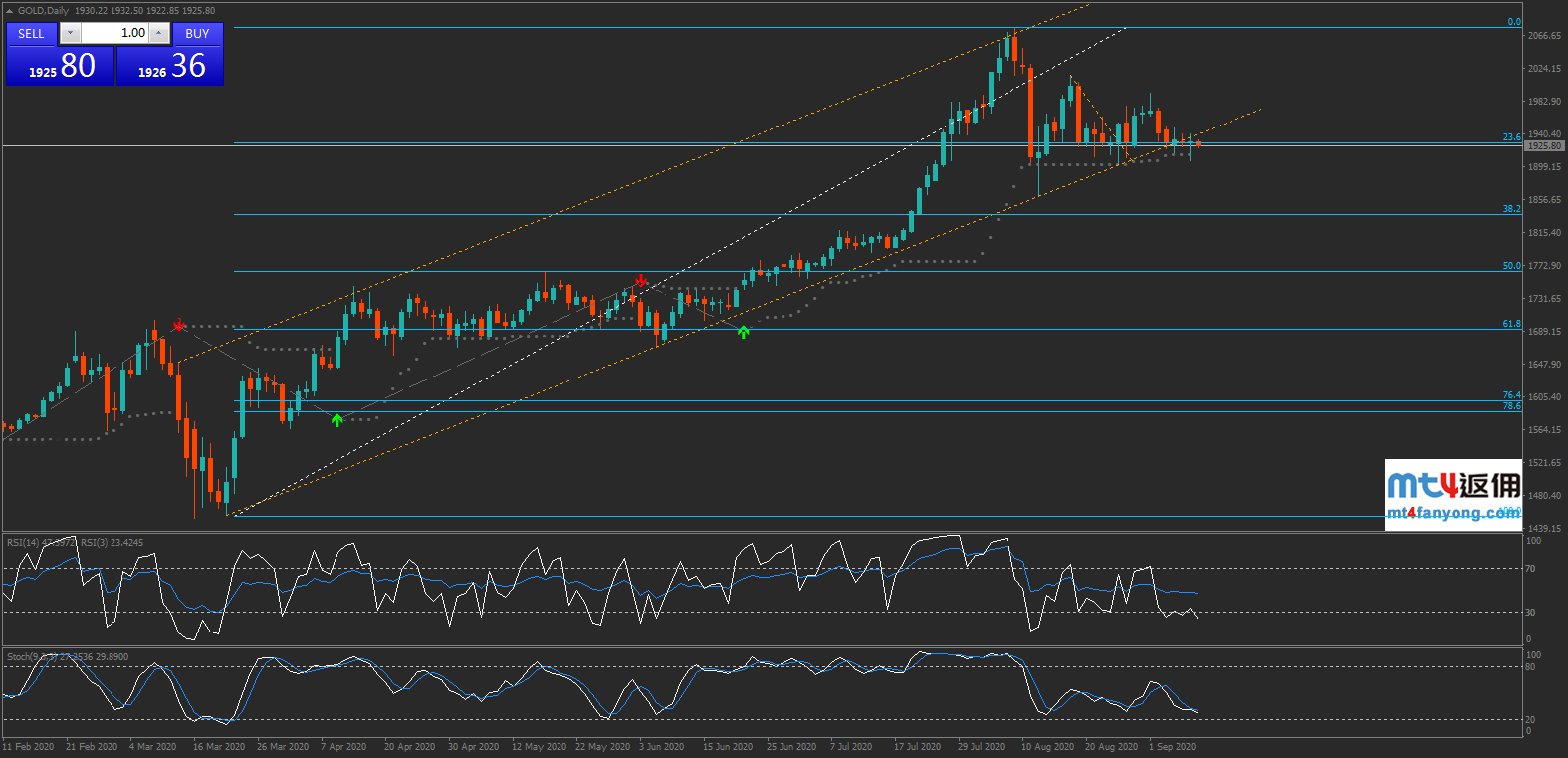Click the 50.0 Fibonacci level label

click(1511, 266)
